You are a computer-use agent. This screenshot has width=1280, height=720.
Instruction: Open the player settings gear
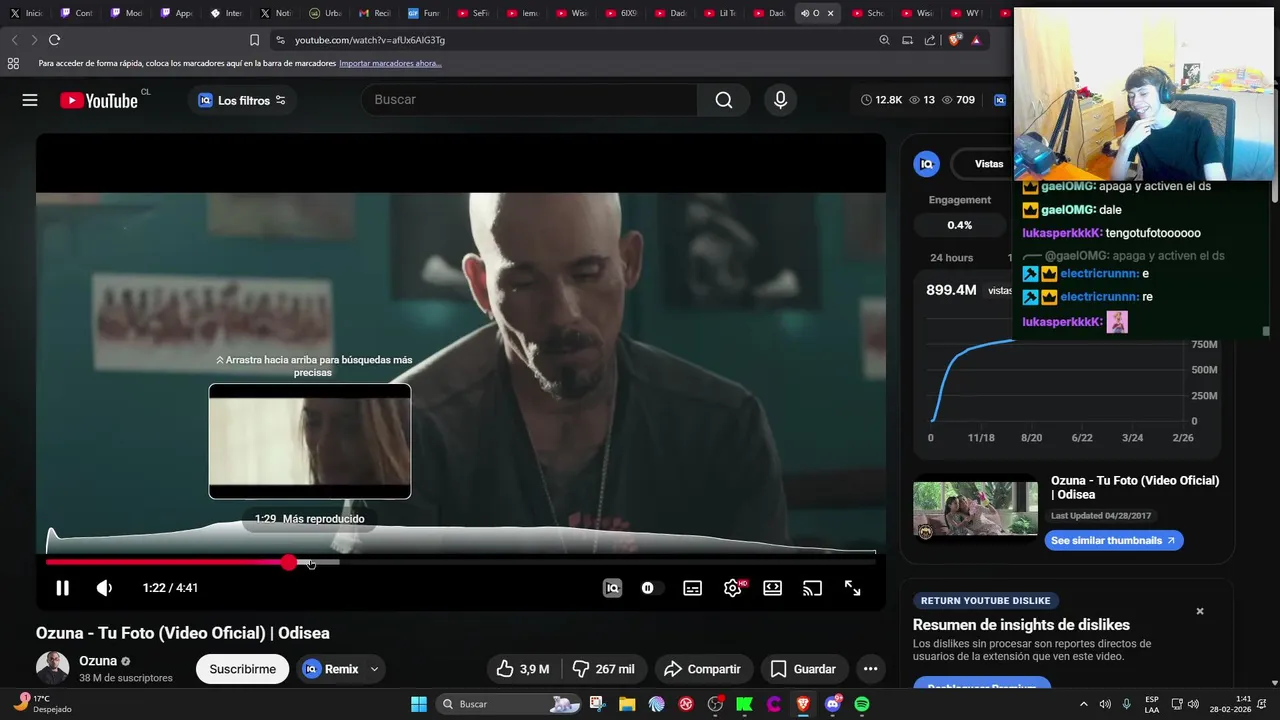pos(733,588)
